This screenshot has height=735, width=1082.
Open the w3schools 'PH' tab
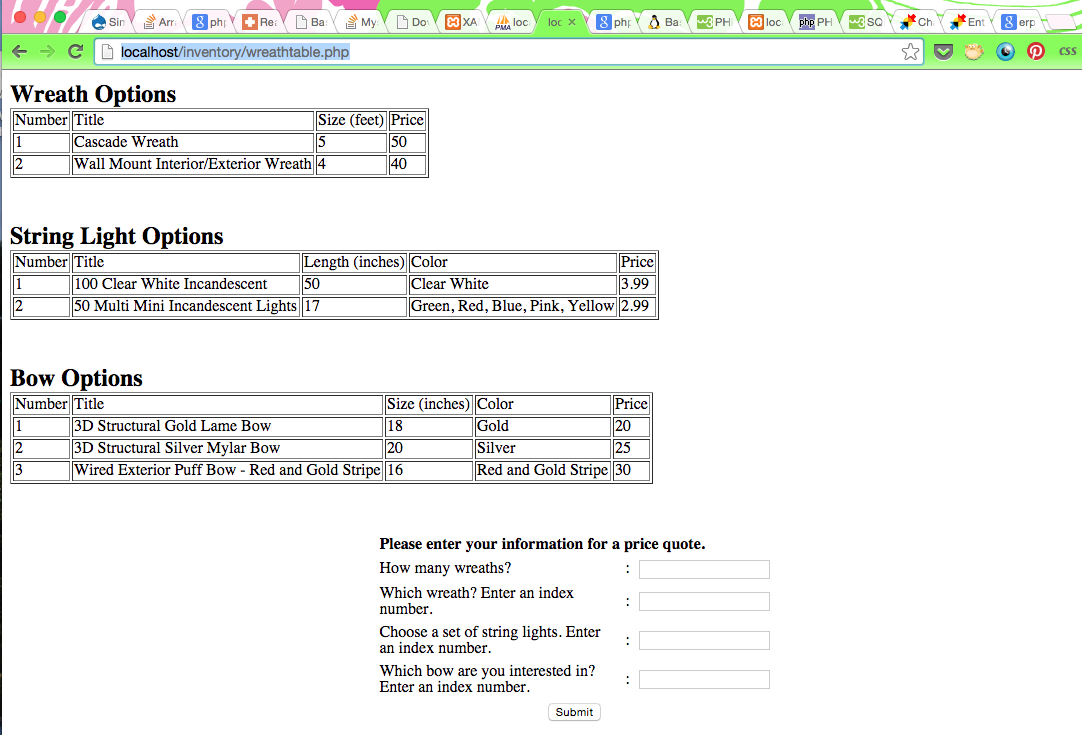click(x=714, y=22)
